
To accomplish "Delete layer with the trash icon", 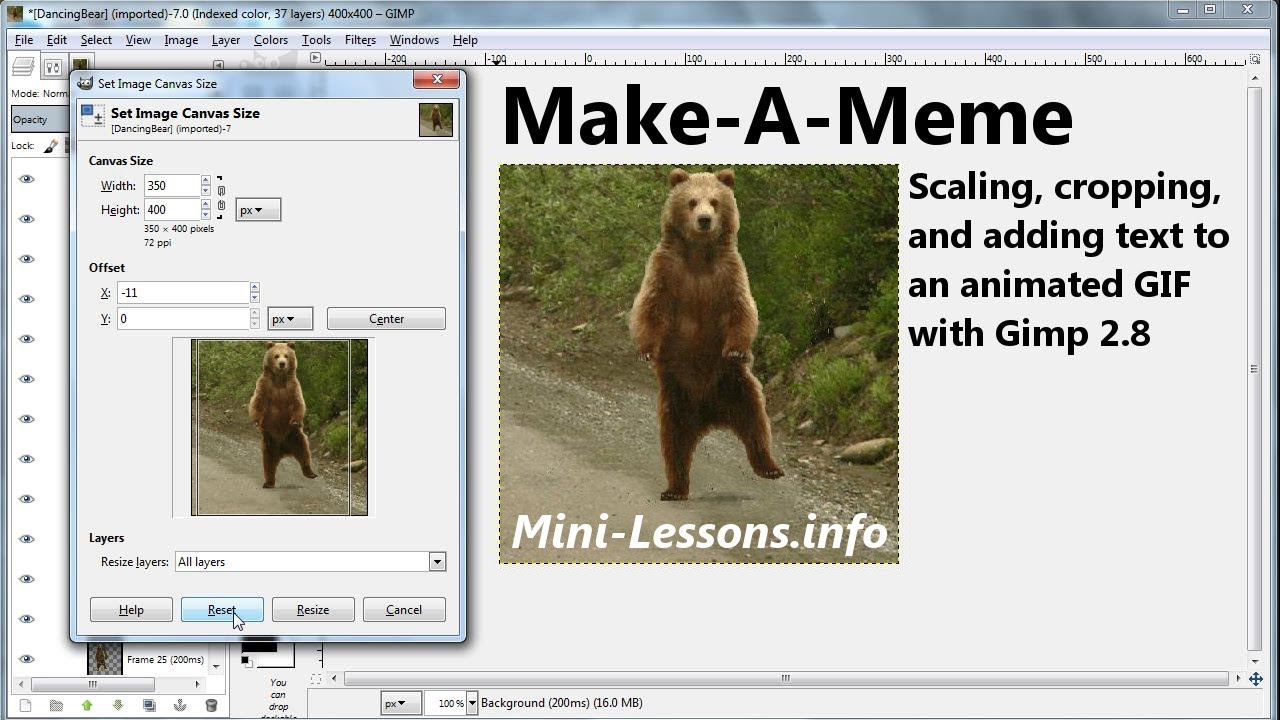I will [x=211, y=705].
